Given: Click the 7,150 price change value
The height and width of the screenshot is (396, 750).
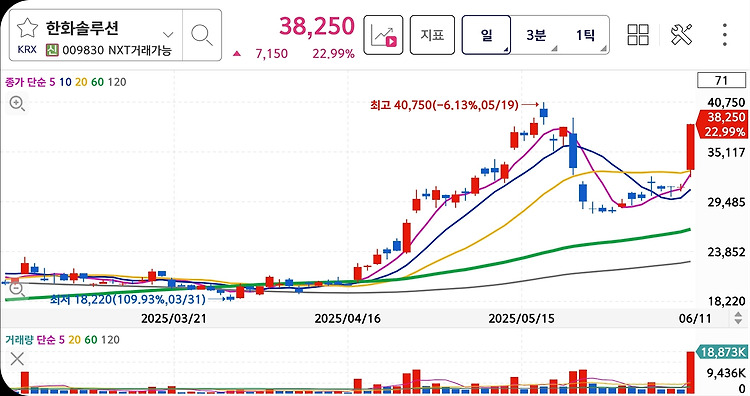Looking at the screenshot, I should 271,54.
